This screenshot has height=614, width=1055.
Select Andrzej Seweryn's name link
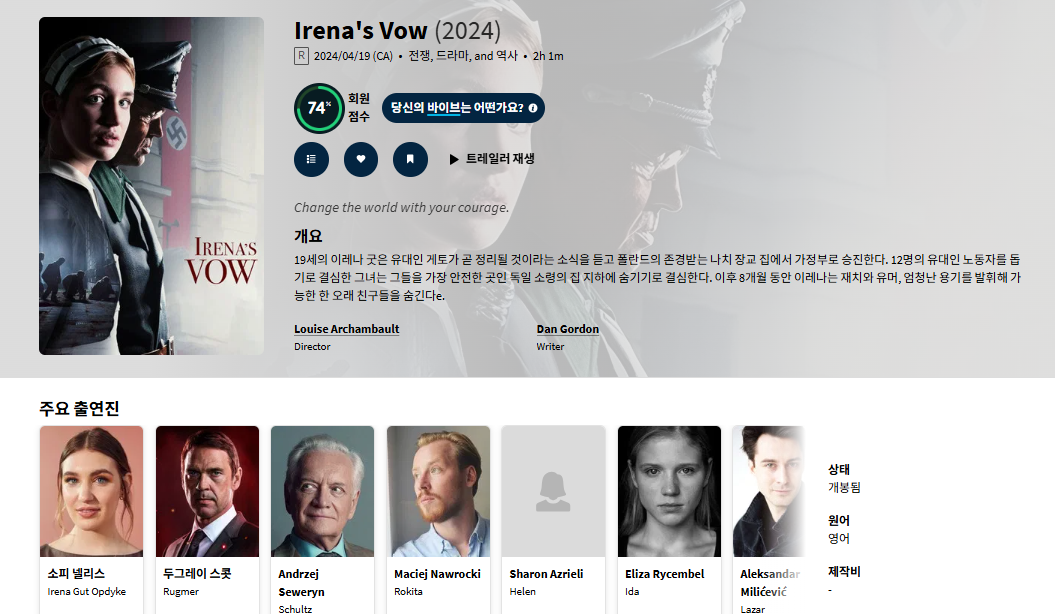coord(301,583)
